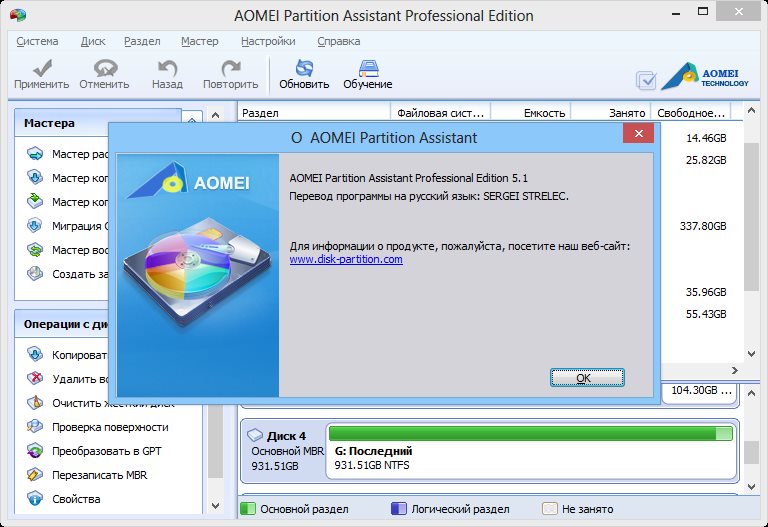Open the Справка menu
Screen dimensions: 768x527
(x=339, y=41)
